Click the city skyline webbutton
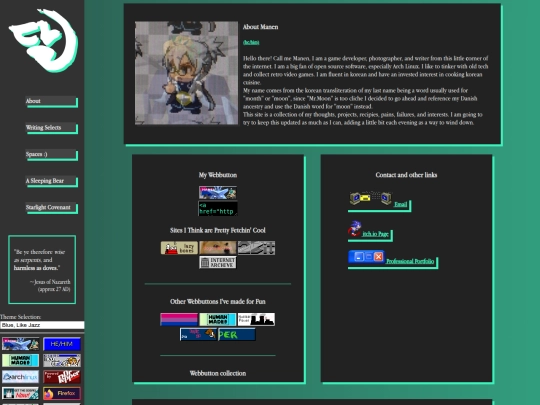Image resolution: width=540 pixels, height=405 pixels. coord(256,320)
